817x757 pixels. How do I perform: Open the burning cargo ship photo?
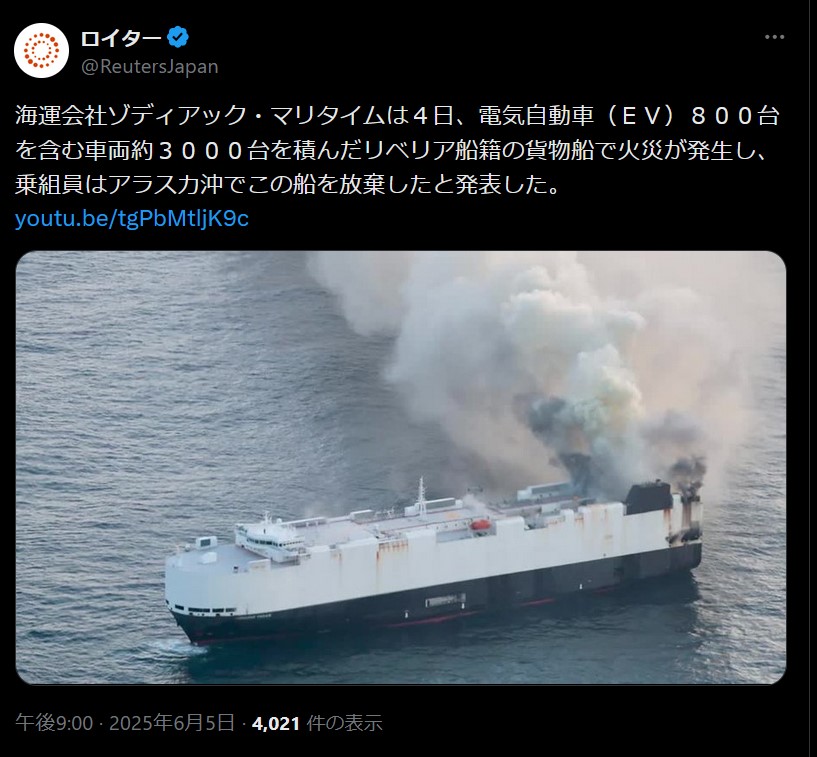click(x=400, y=467)
